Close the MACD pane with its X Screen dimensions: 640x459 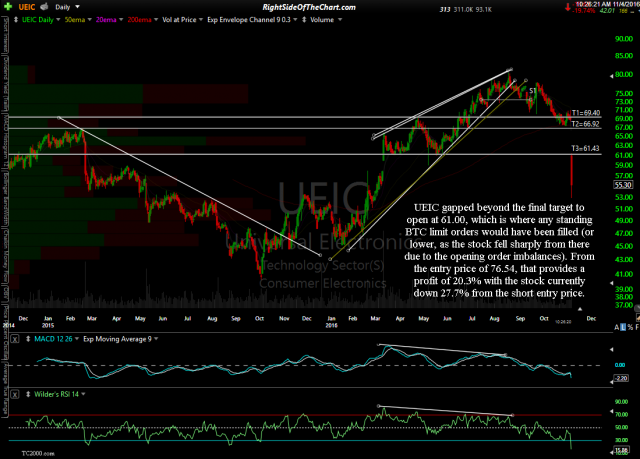(x=15, y=339)
